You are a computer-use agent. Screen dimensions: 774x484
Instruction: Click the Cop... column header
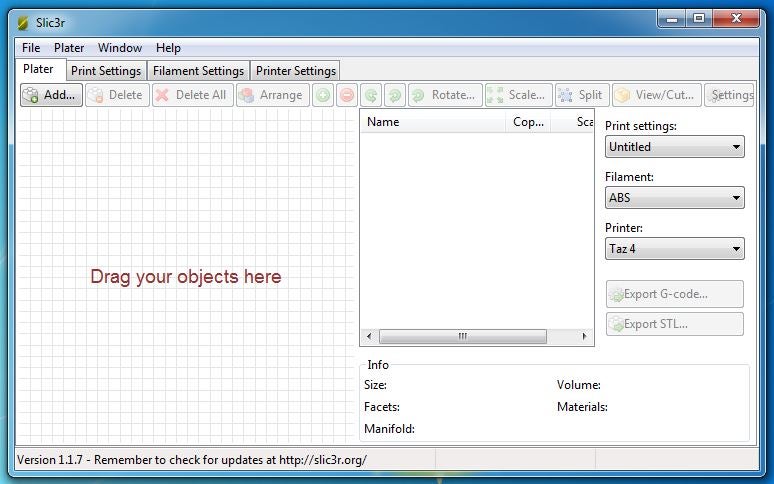528,122
